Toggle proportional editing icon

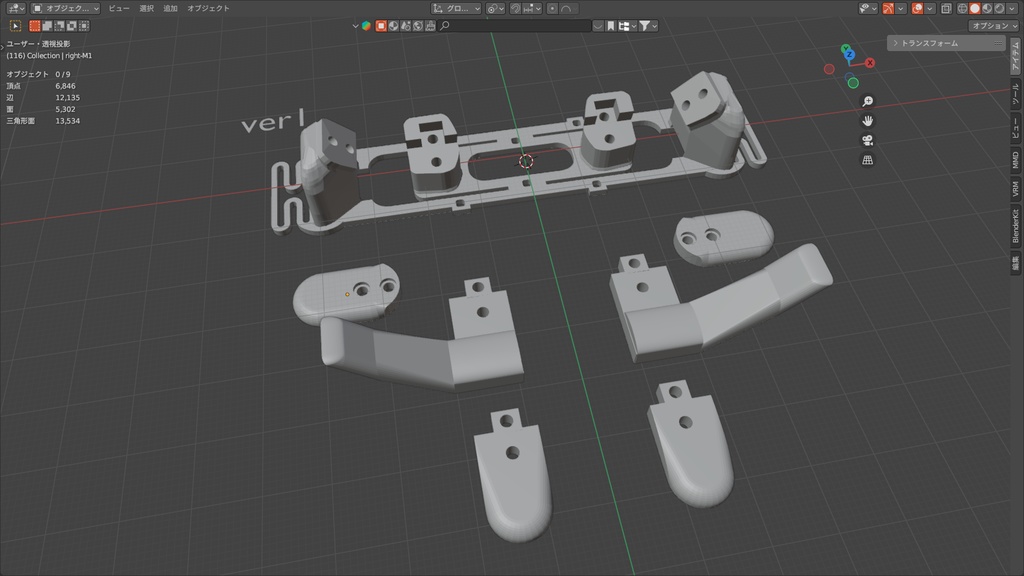553,9
